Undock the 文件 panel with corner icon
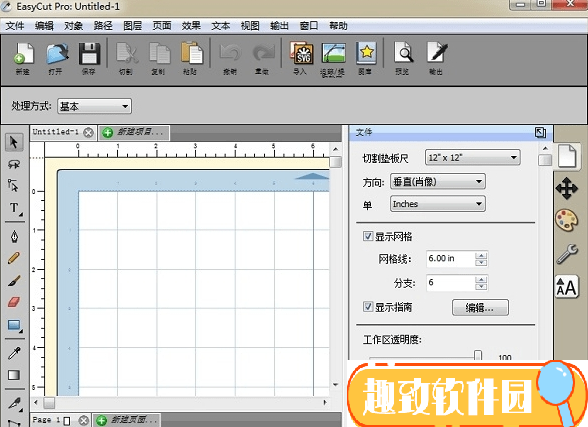 (540, 132)
